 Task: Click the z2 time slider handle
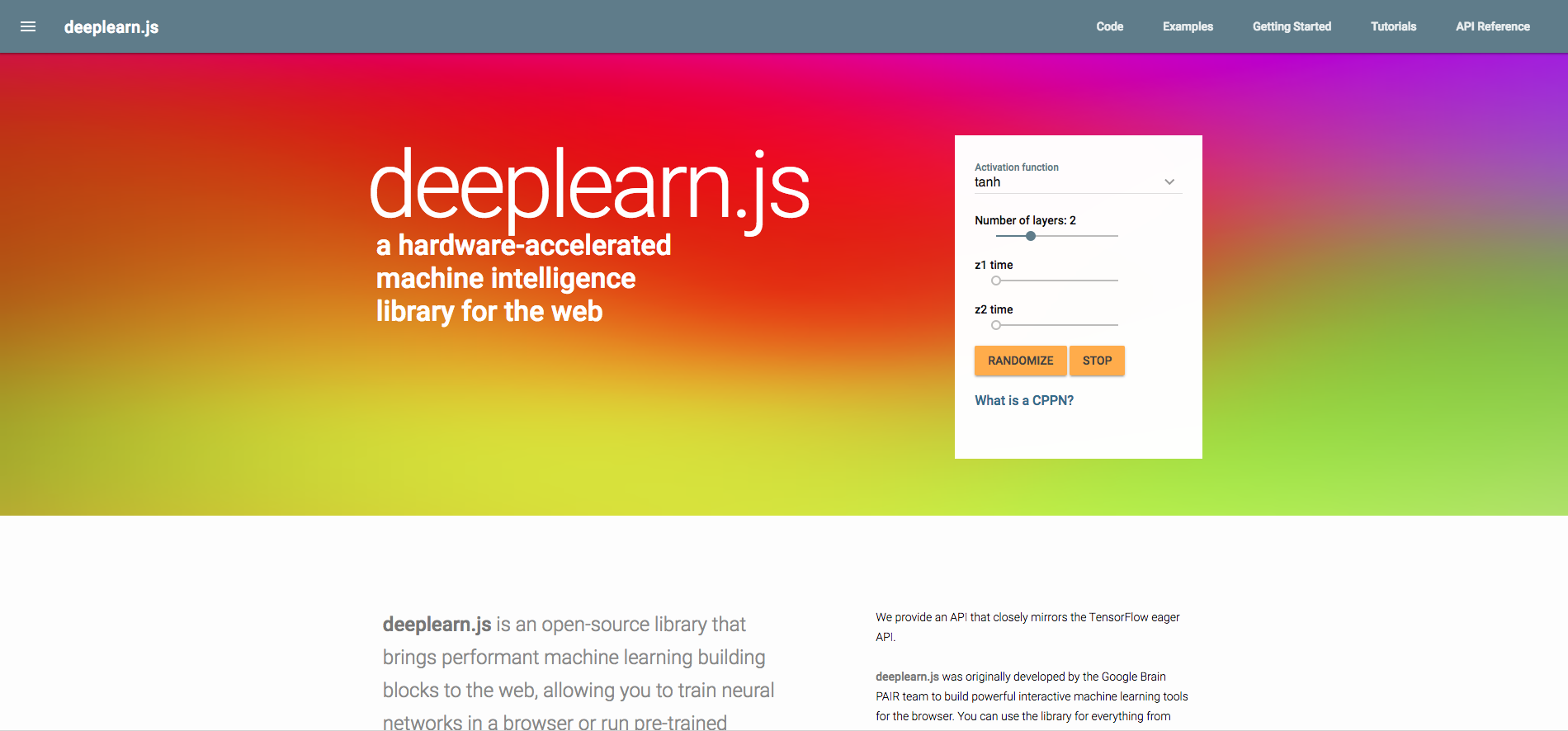996,325
